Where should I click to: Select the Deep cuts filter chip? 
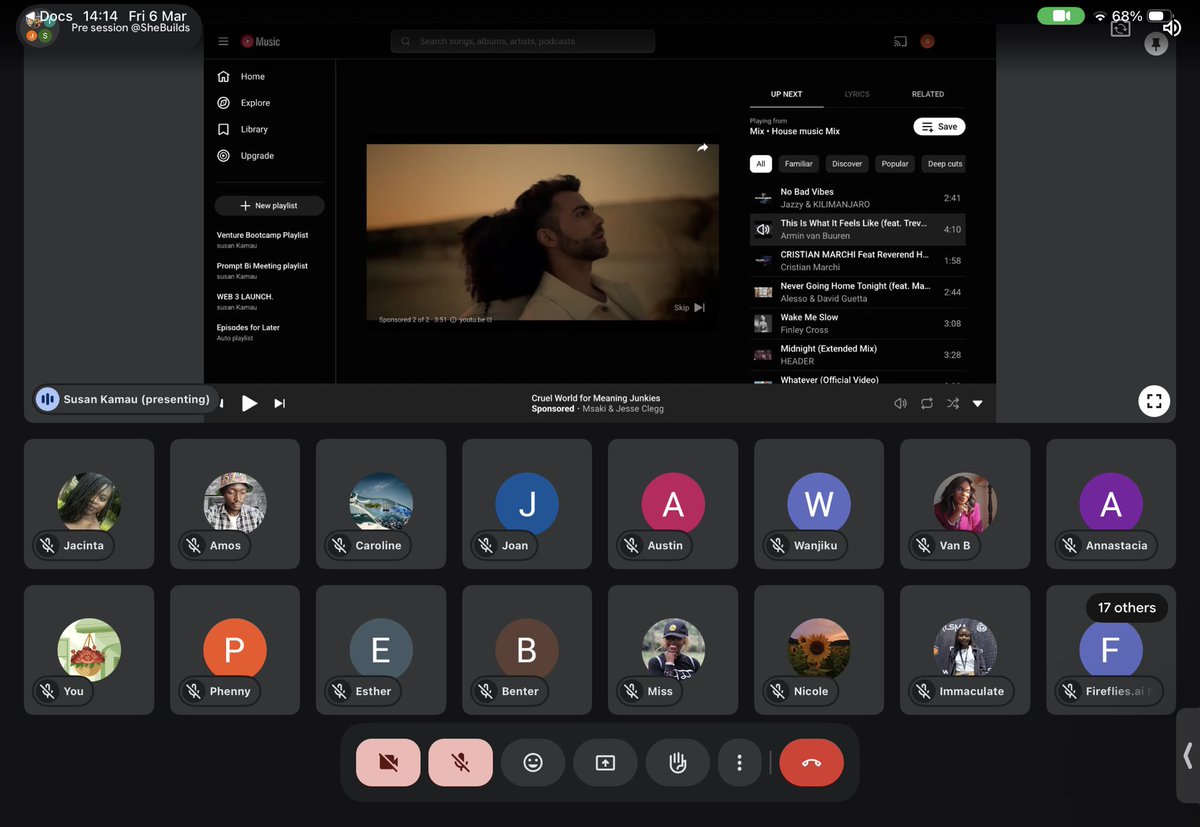pos(945,164)
